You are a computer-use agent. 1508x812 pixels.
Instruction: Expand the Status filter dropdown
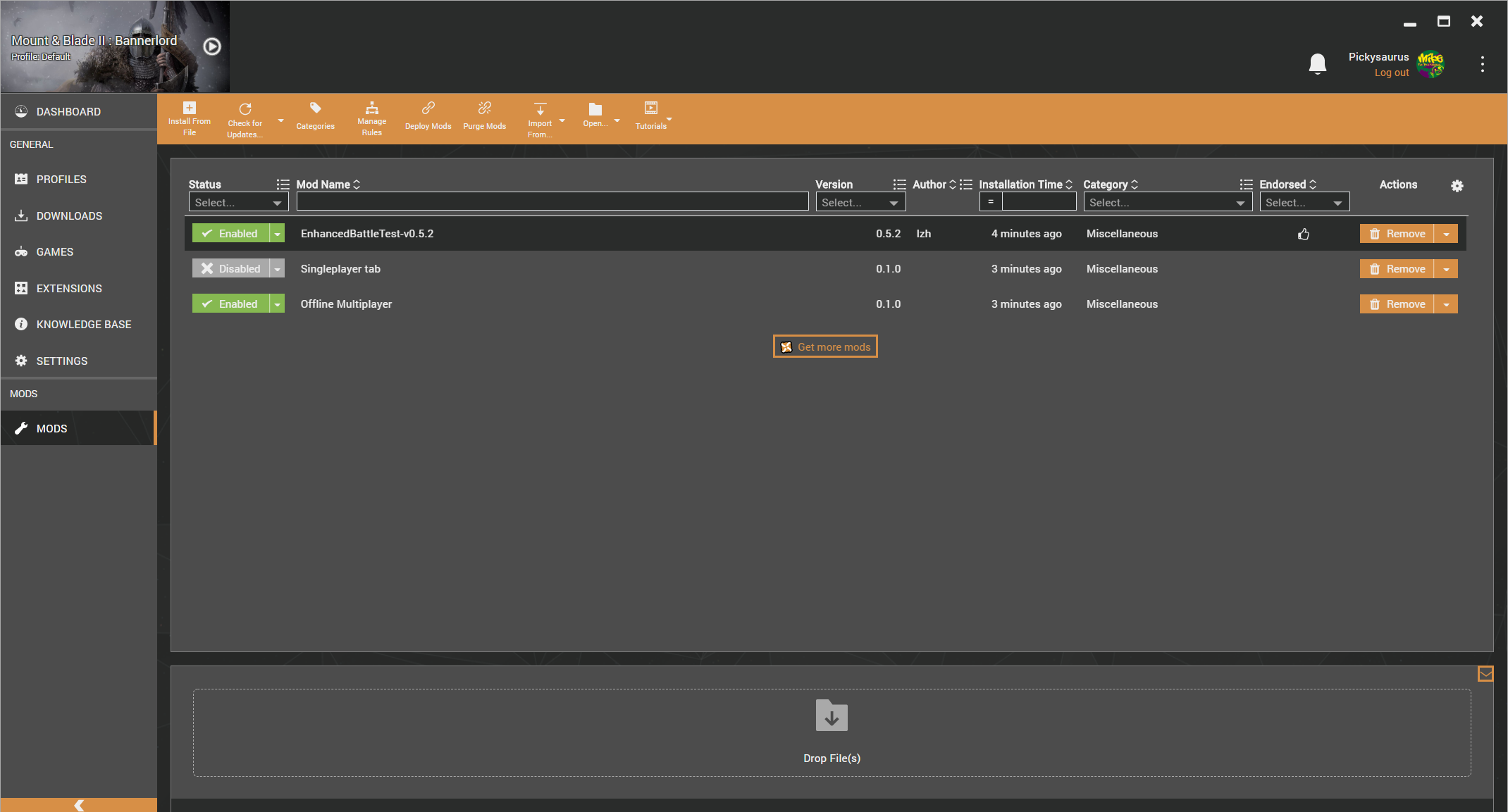point(238,203)
